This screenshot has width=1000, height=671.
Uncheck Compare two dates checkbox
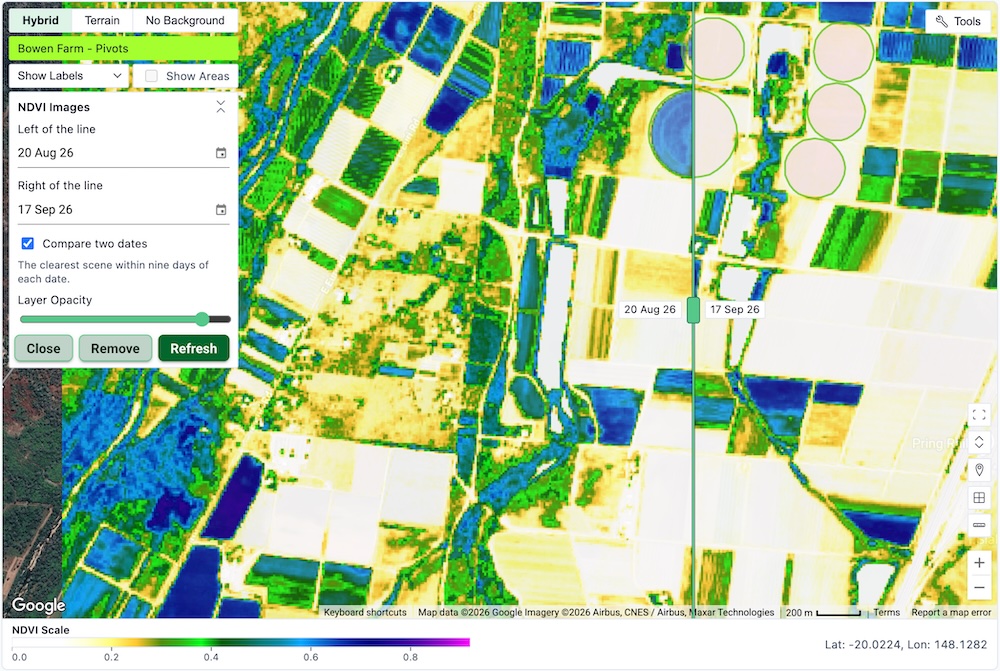27,244
